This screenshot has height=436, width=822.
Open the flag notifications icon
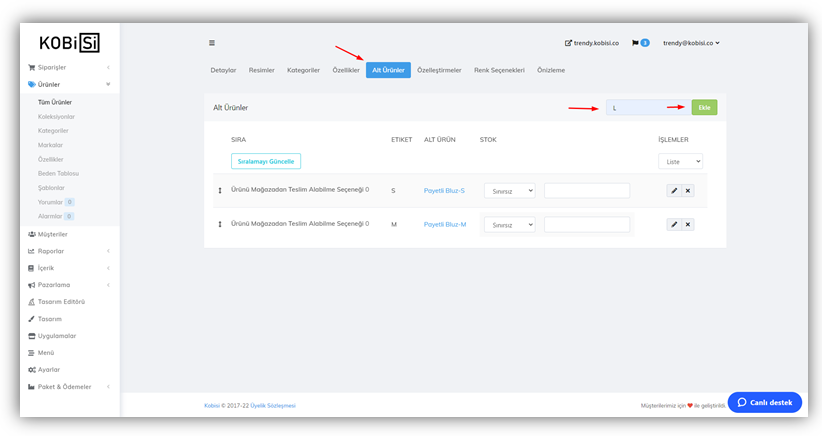635,43
